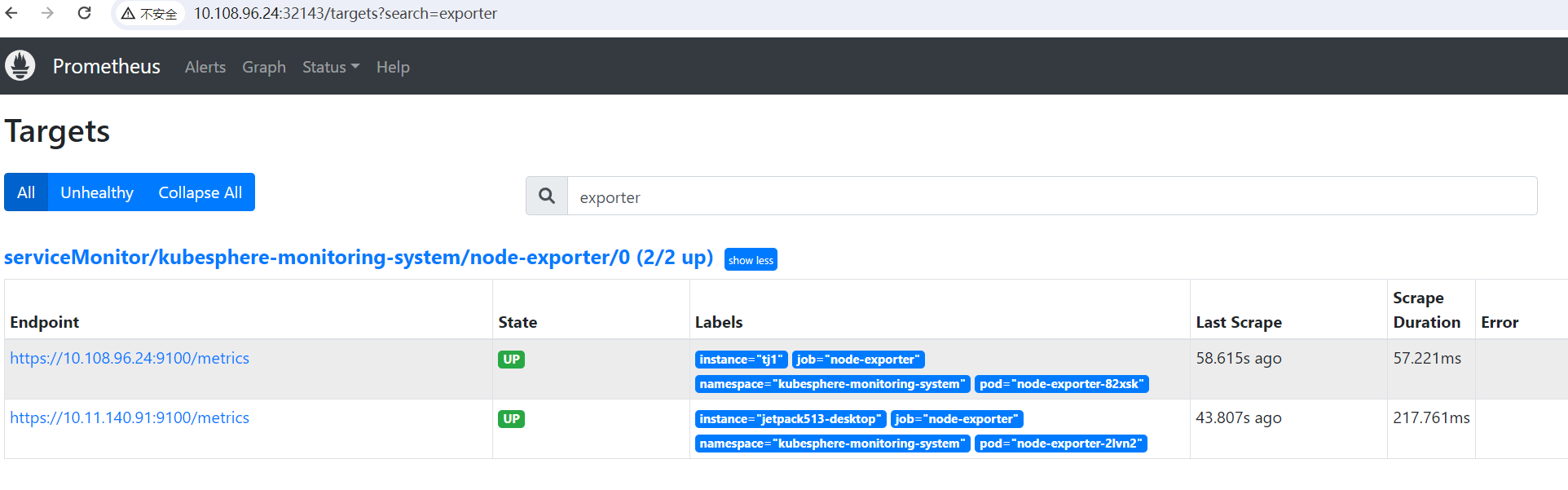Filter to Unhealthy targets only
This screenshot has height=490, width=1568.
[96, 192]
